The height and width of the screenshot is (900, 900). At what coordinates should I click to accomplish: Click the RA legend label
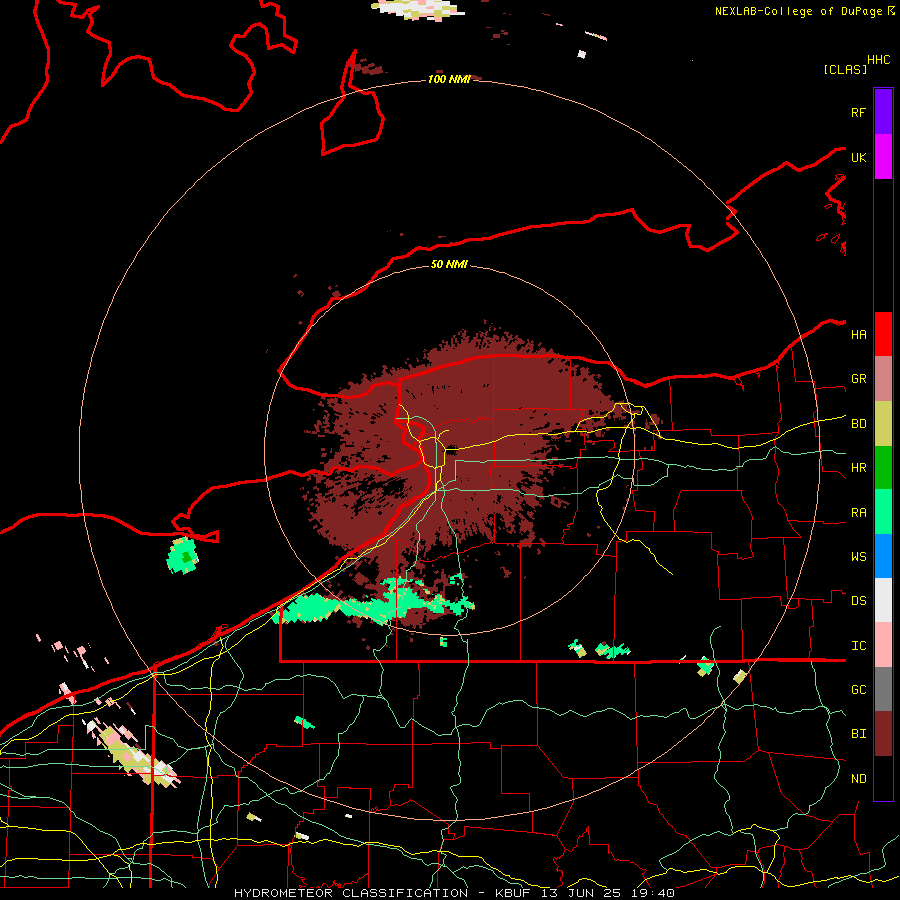click(858, 513)
